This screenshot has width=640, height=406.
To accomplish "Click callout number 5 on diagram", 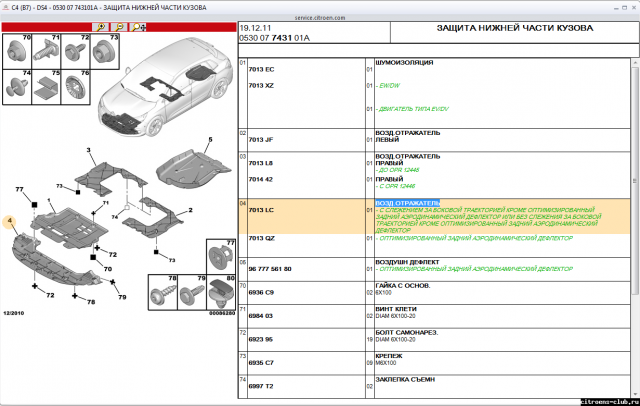I will (x=210, y=139).
